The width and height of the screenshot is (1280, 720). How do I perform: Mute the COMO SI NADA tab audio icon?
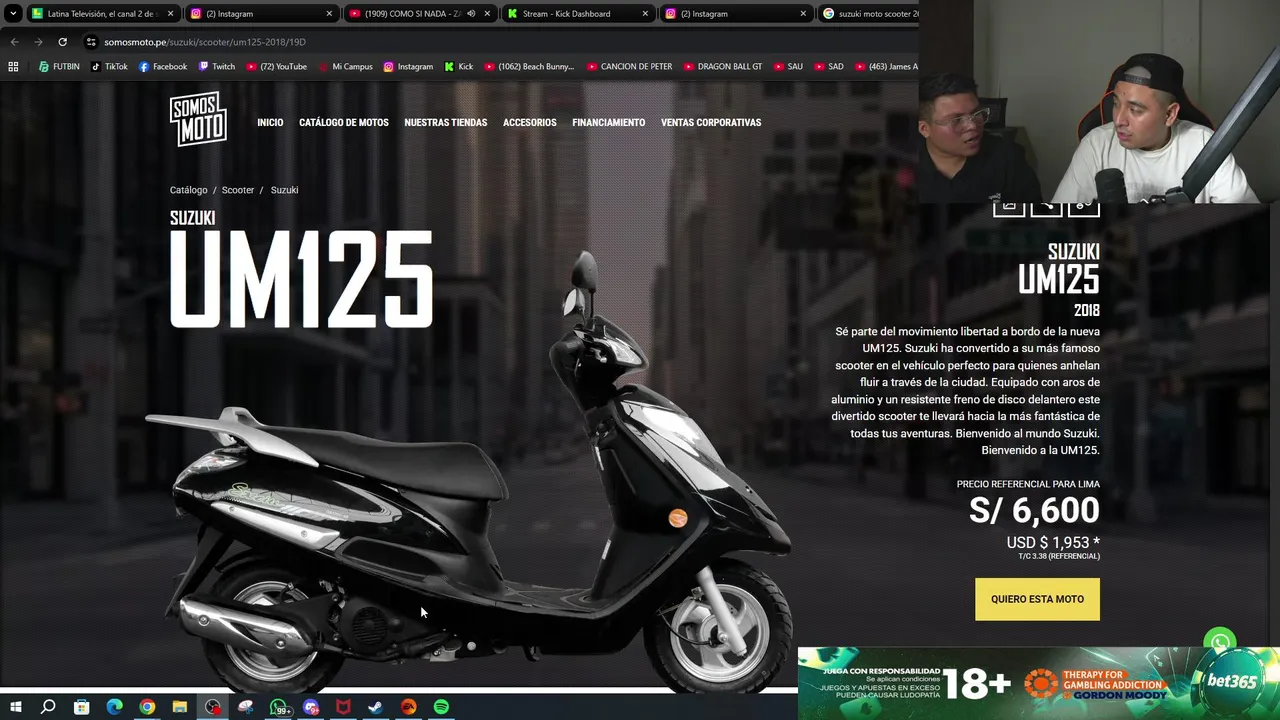tap(471, 14)
